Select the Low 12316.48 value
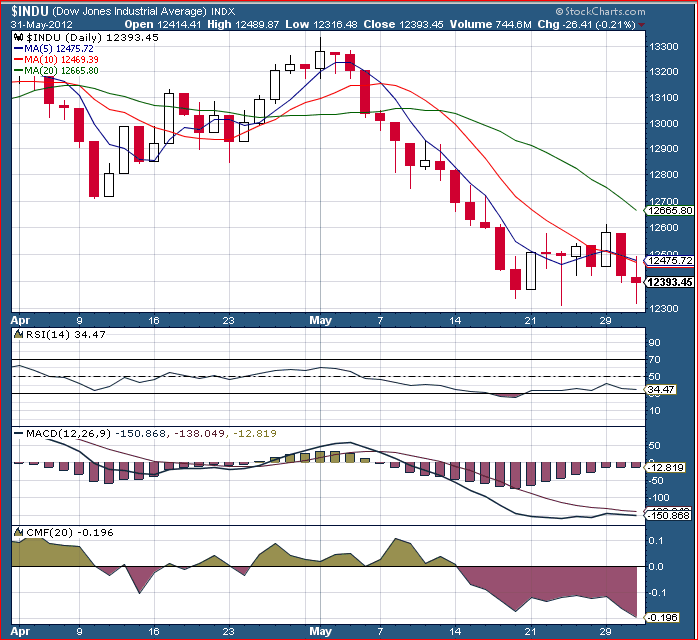 [x=321, y=24]
